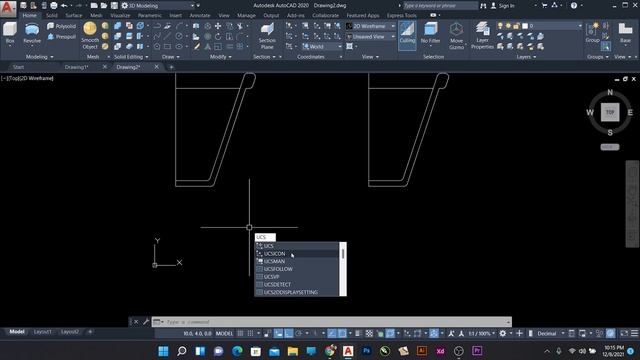Switch to the Surface ribbon tab
Viewport: 640px width, 360px height.
click(74, 16)
